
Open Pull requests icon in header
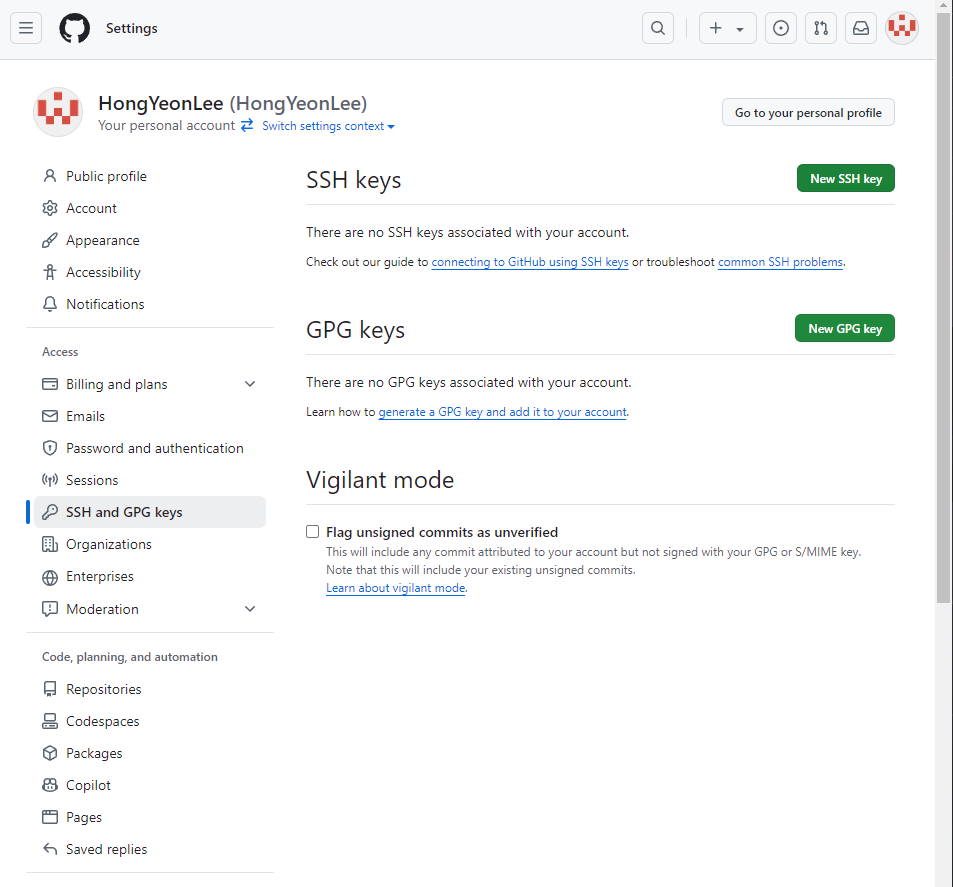[821, 28]
